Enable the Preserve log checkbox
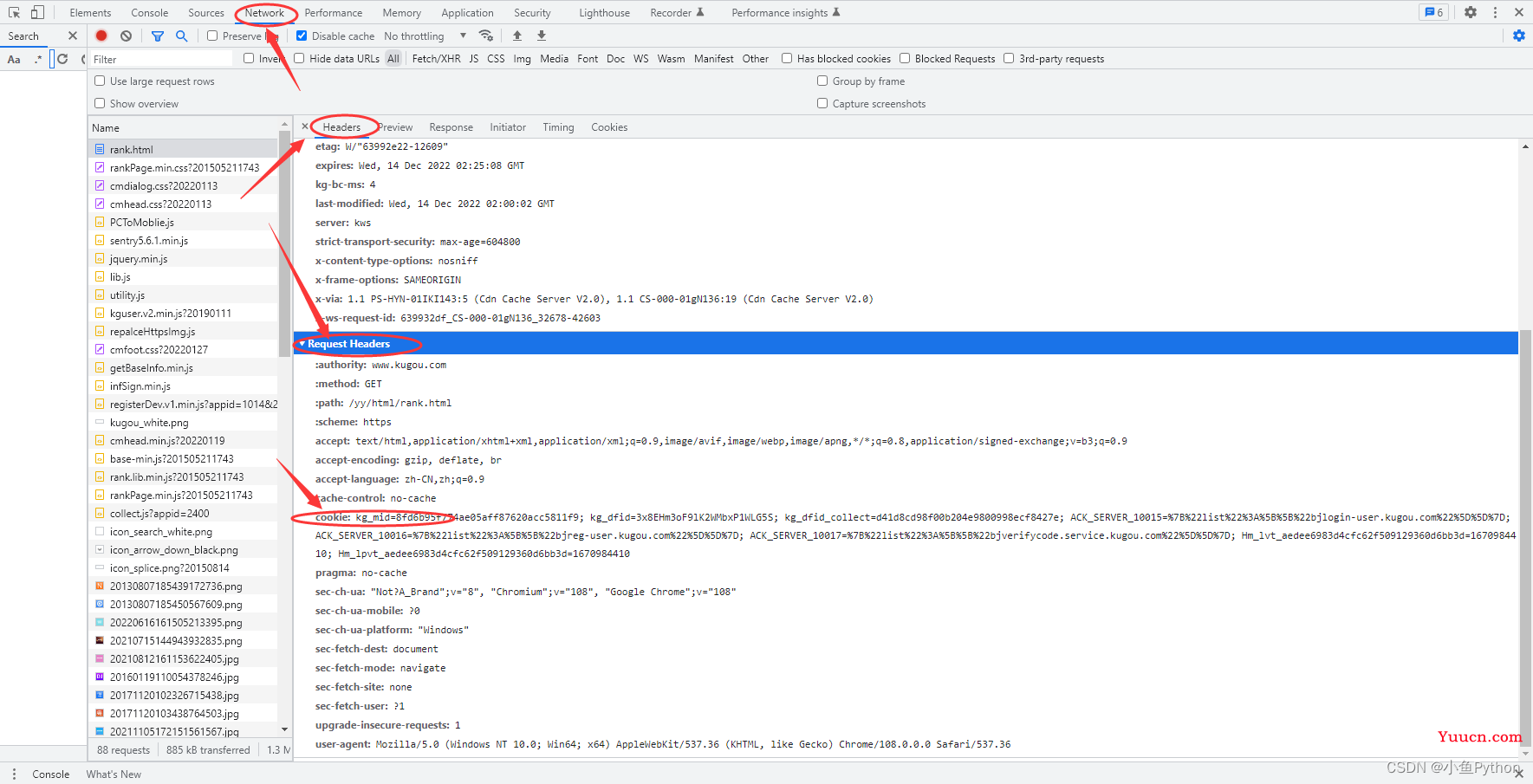 click(212, 36)
